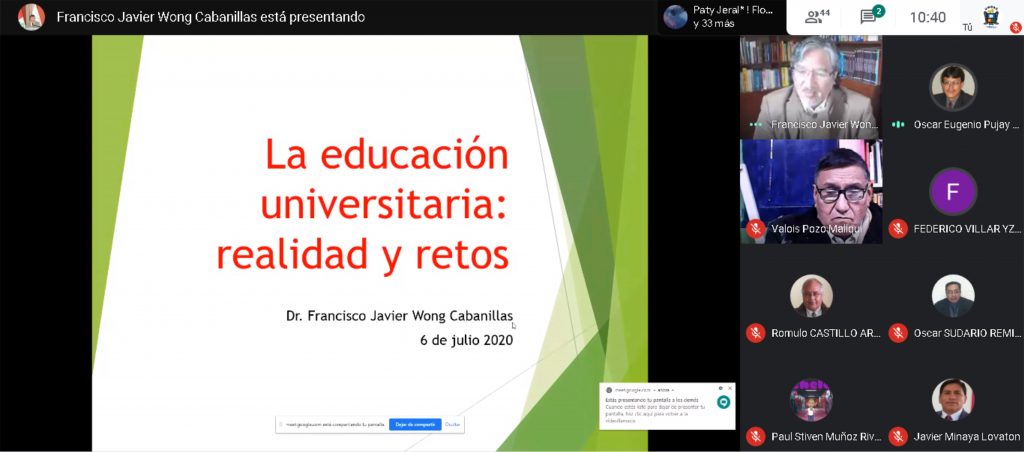Click the name label 'Romulo CASTILLO AR...'
The image size is (1024, 452).
pos(826,332)
